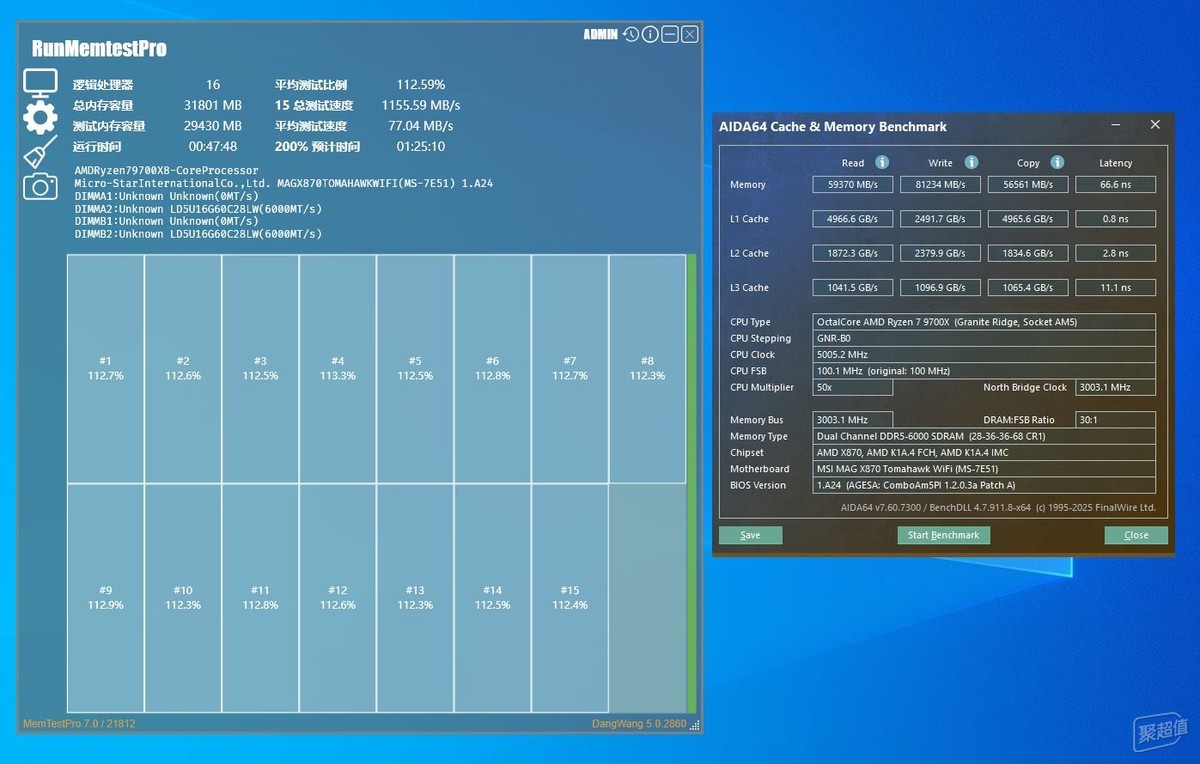Minimize the AIDA64 benchmark window
This screenshot has width=1200, height=764.
1116,125
